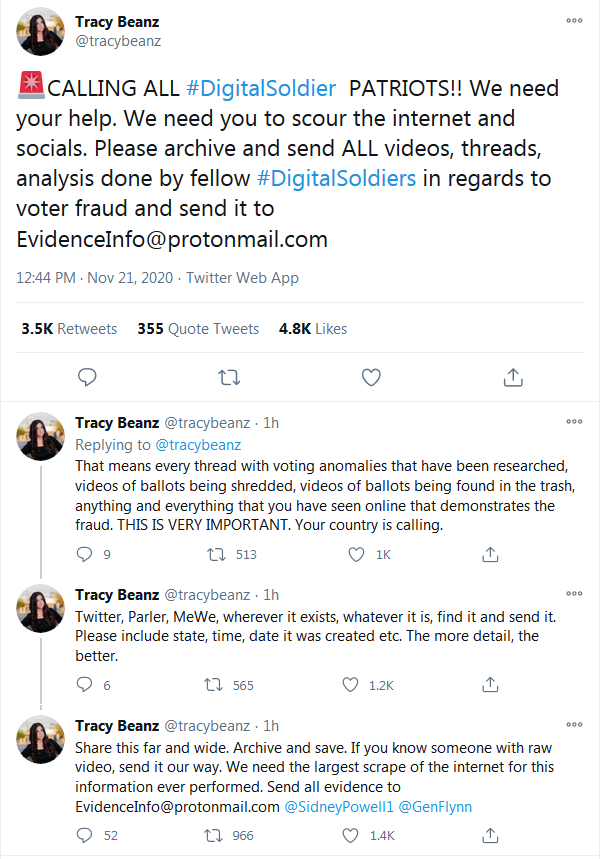
Task: Share the Twitter, Parler, MeWe reply
Action: click(x=490, y=684)
